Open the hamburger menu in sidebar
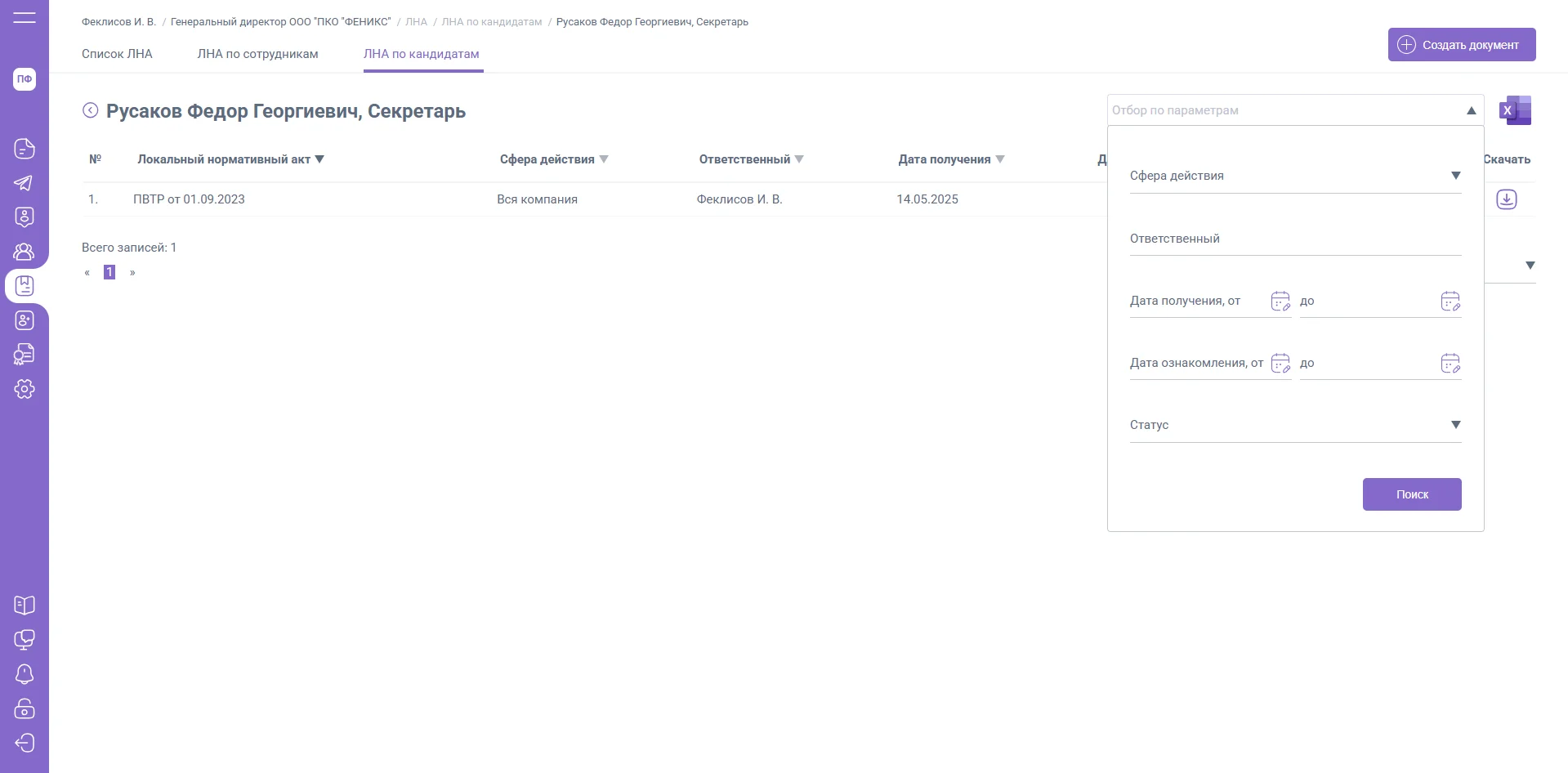1568x773 pixels. (x=25, y=17)
